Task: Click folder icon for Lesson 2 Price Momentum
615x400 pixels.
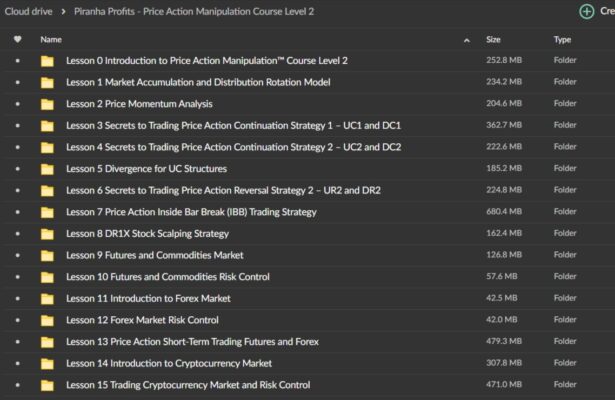Action: (x=47, y=104)
